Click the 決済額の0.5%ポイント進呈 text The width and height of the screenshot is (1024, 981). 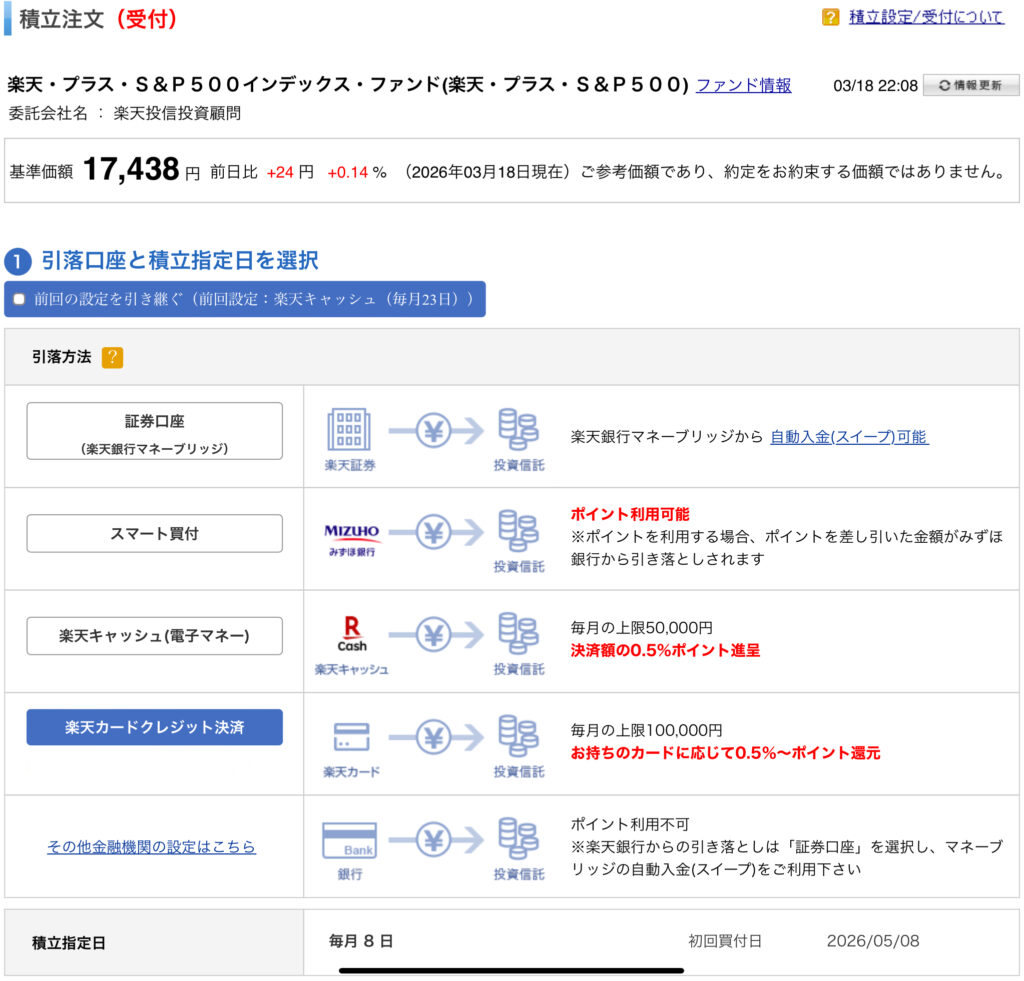(x=665, y=651)
